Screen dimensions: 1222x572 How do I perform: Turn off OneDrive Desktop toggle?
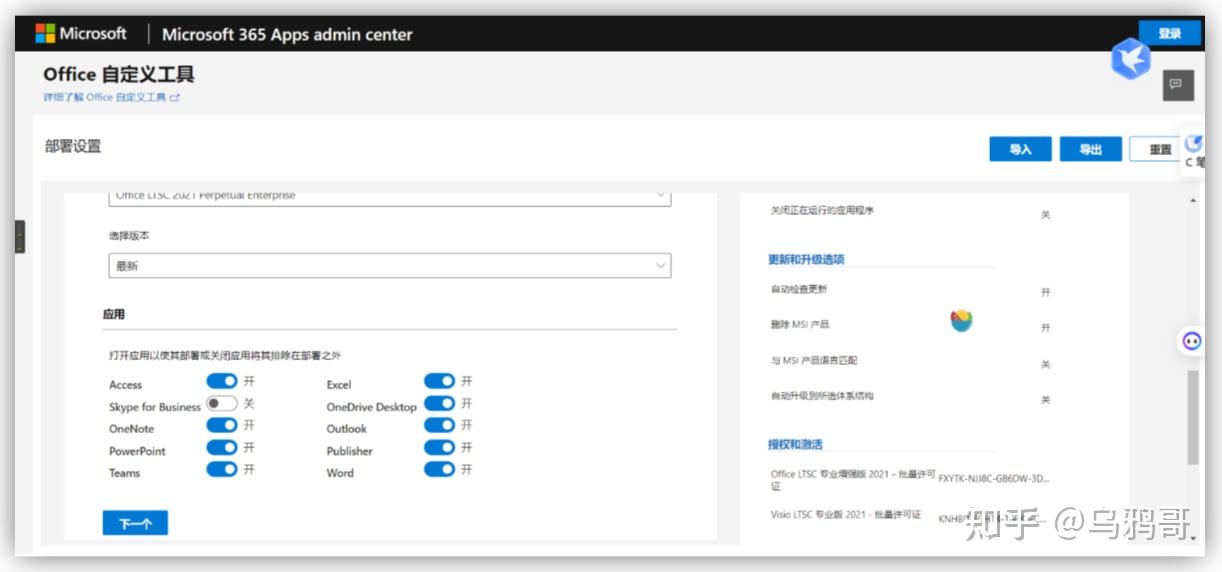click(440, 403)
